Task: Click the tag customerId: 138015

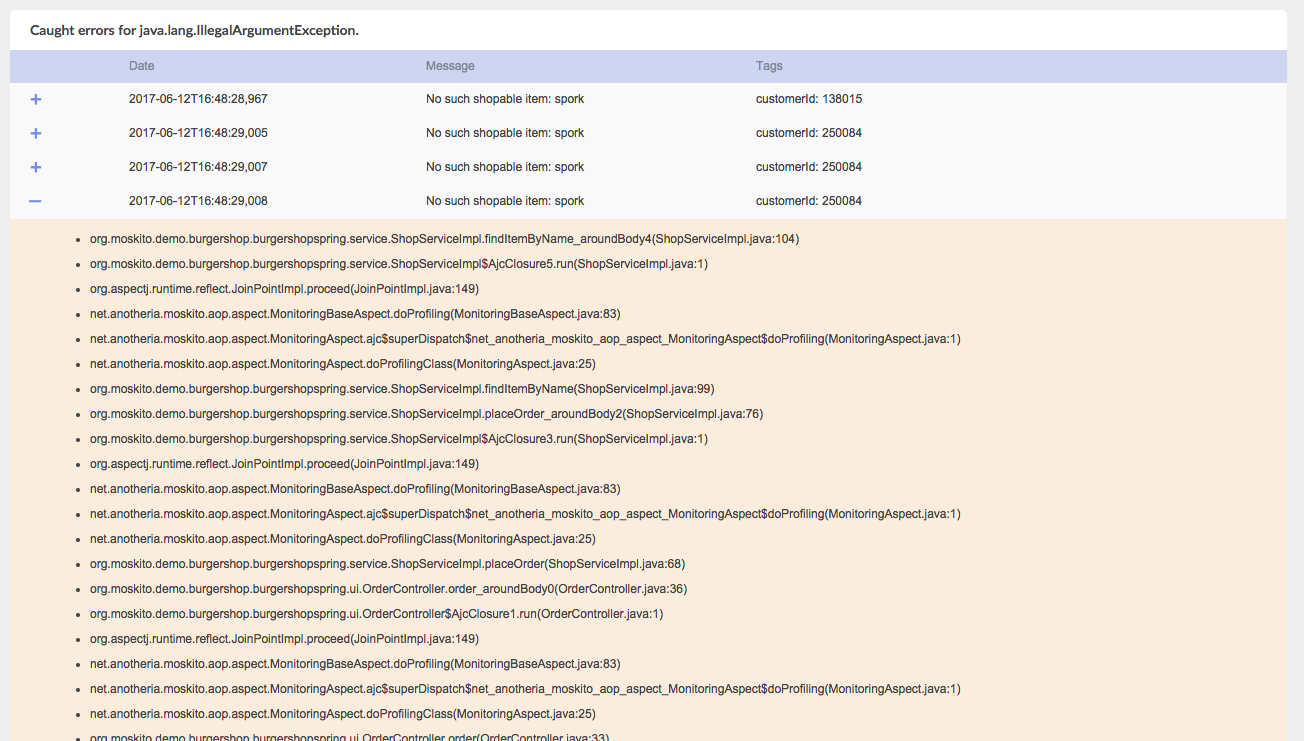Action: pyautogui.click(x=809, y=99)
